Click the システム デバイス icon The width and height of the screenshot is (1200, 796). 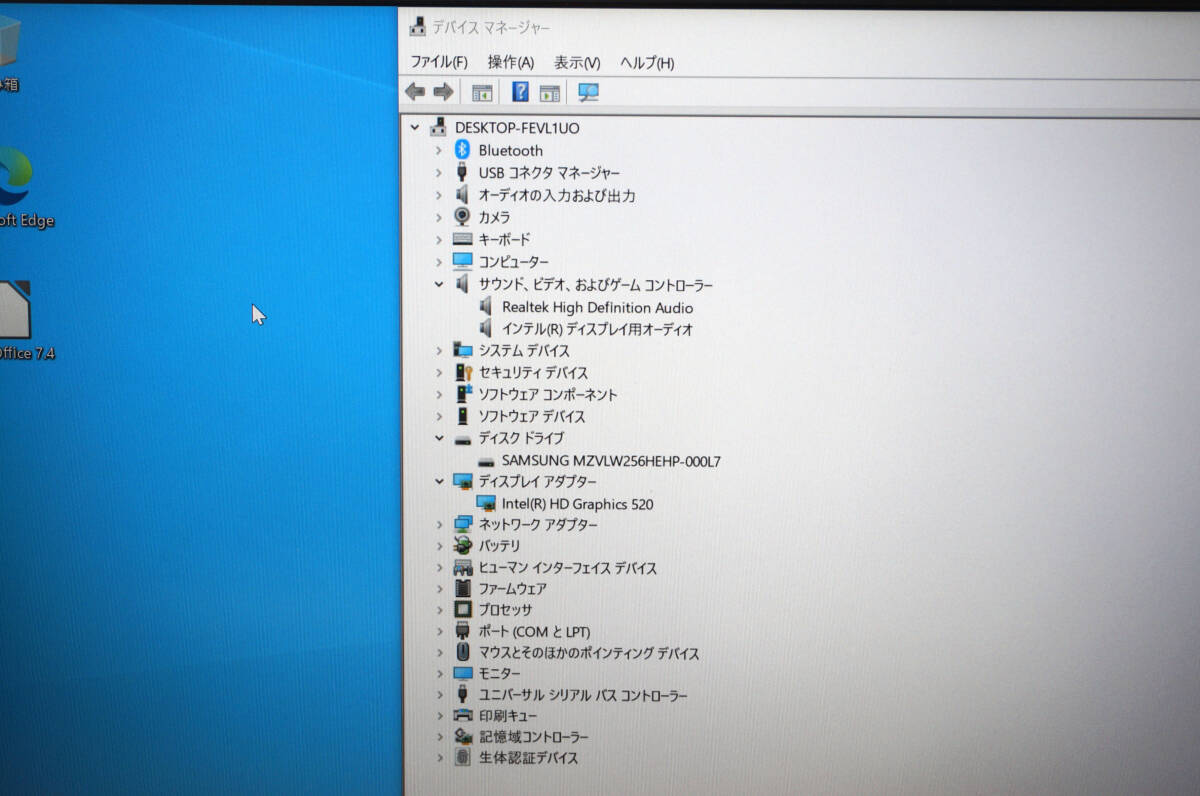point(462,350)
